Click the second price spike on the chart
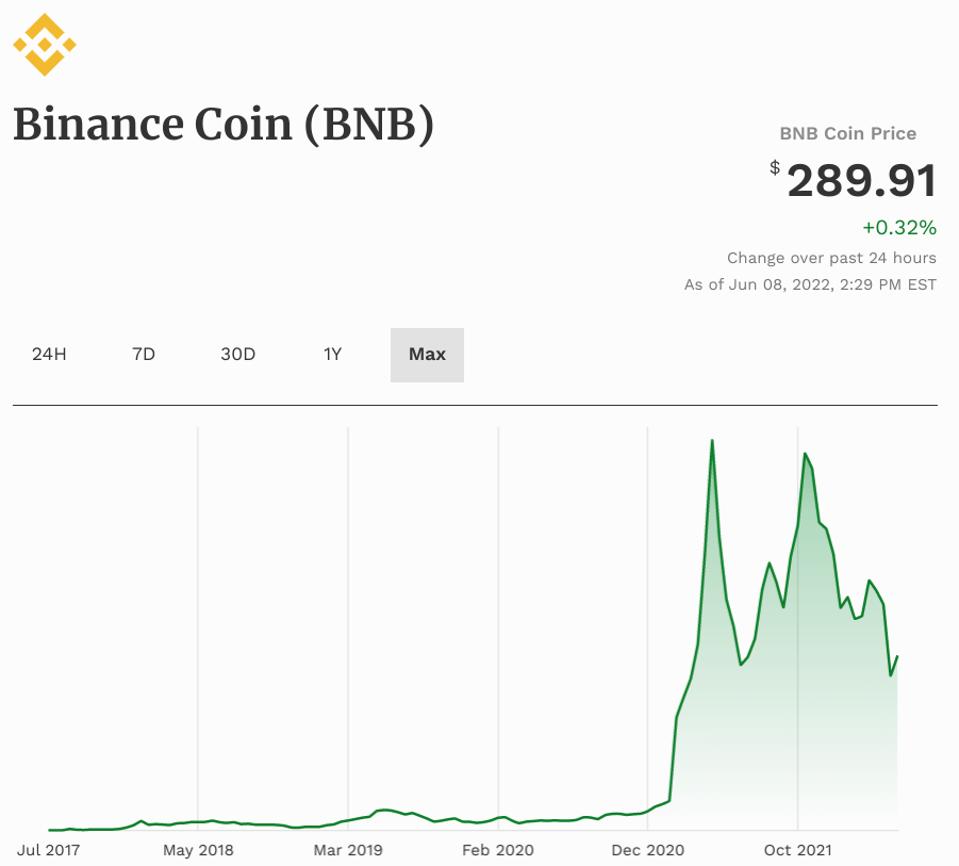 coord(805,455)
